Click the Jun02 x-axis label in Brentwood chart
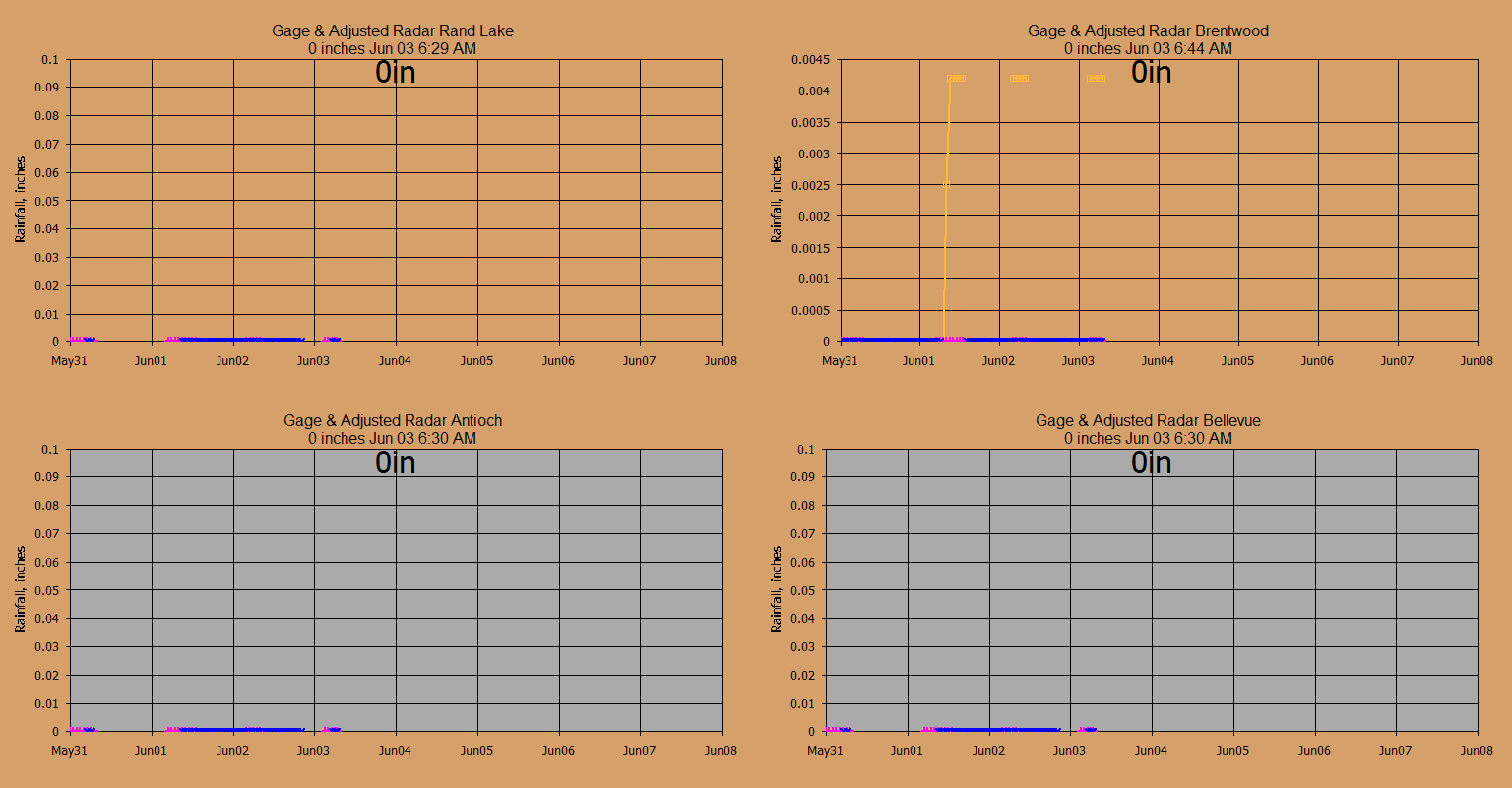The image size is (1512, 788). 999,361
